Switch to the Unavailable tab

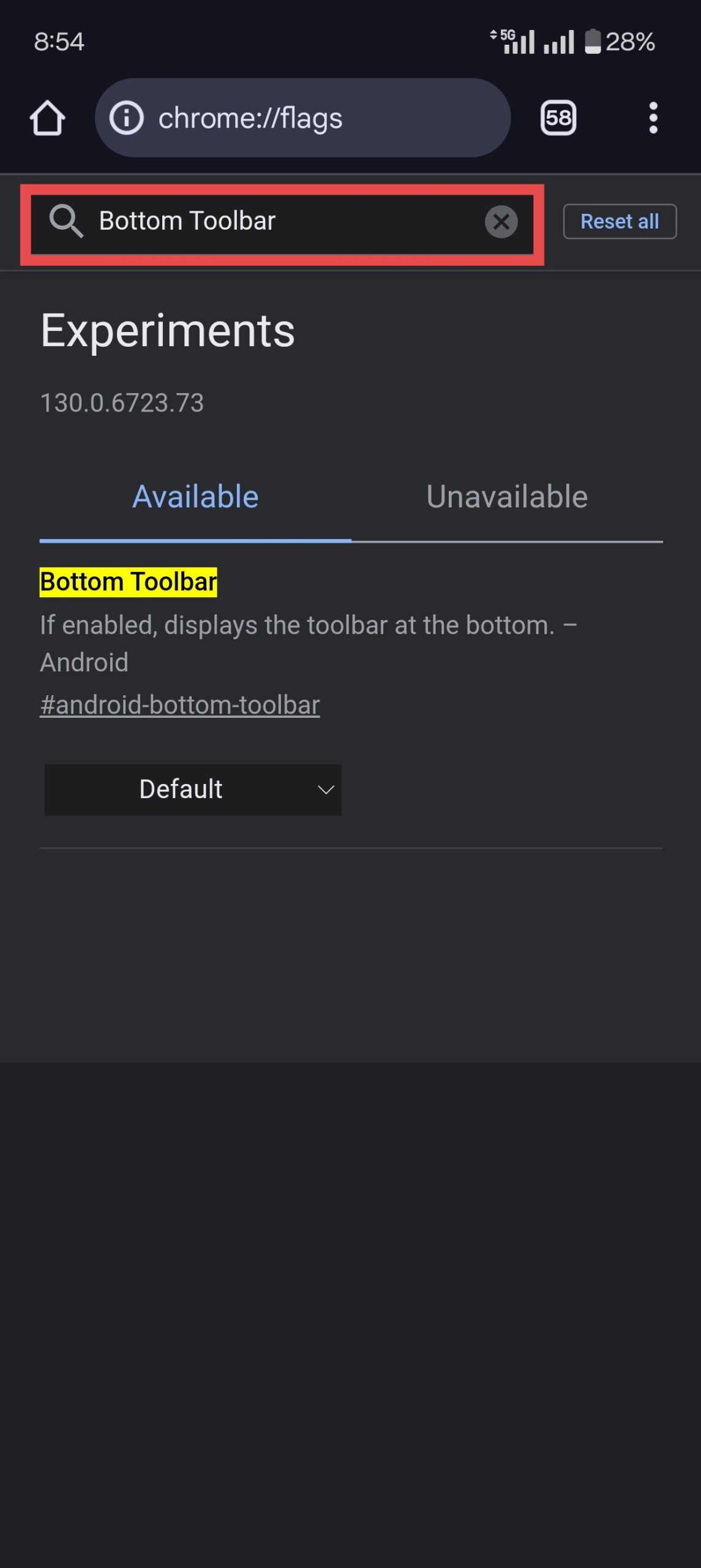point(507,496)
